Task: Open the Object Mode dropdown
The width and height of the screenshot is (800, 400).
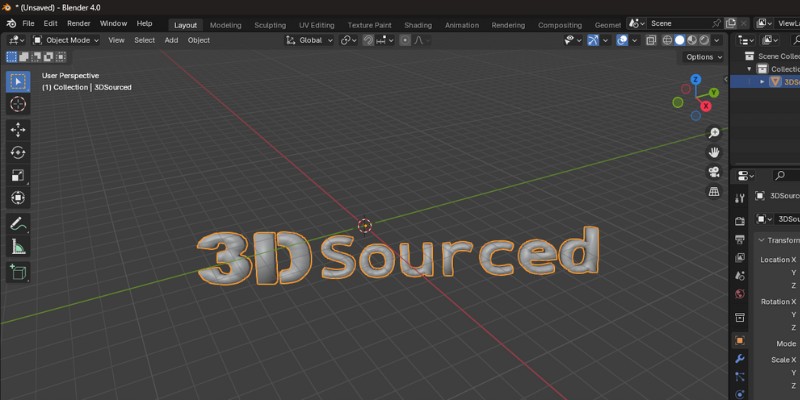Action: coord(66,40)
